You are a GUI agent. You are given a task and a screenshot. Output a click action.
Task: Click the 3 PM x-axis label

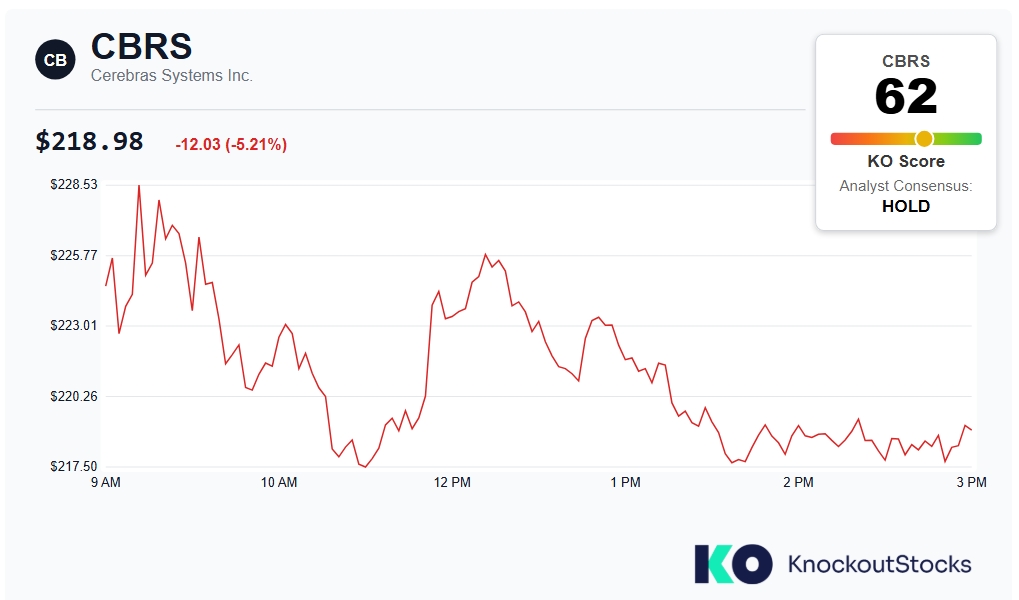pyautogui.click(x=972, y=482)
